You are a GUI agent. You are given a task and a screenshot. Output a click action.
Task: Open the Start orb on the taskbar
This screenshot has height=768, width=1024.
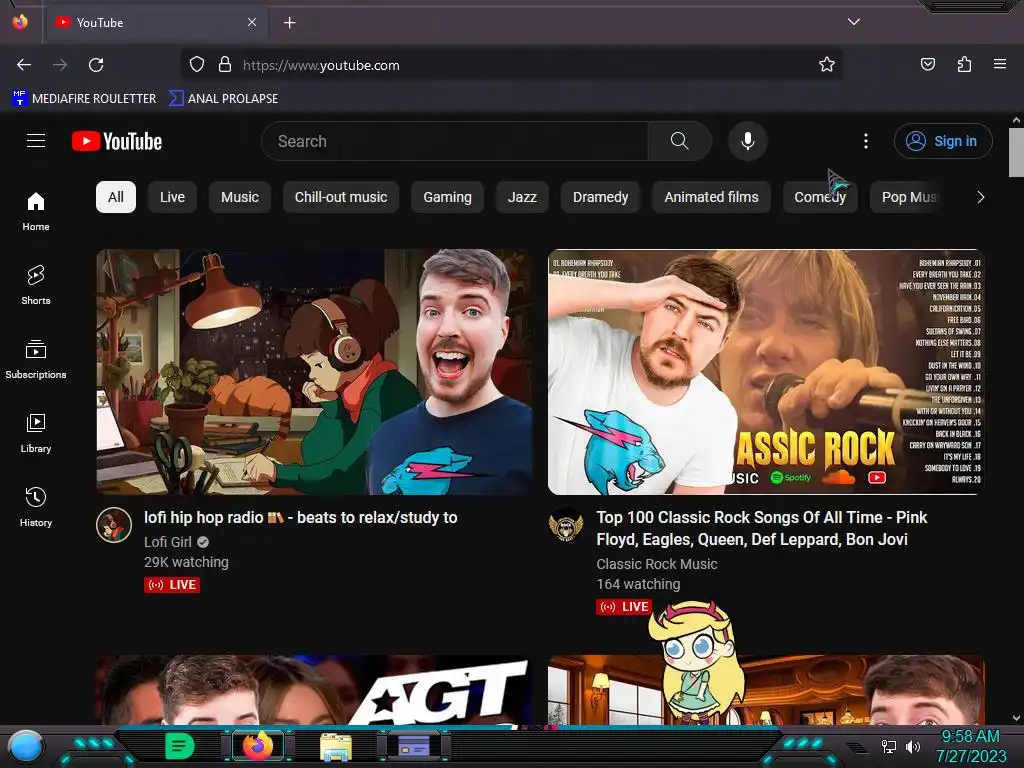coord(25,746)
